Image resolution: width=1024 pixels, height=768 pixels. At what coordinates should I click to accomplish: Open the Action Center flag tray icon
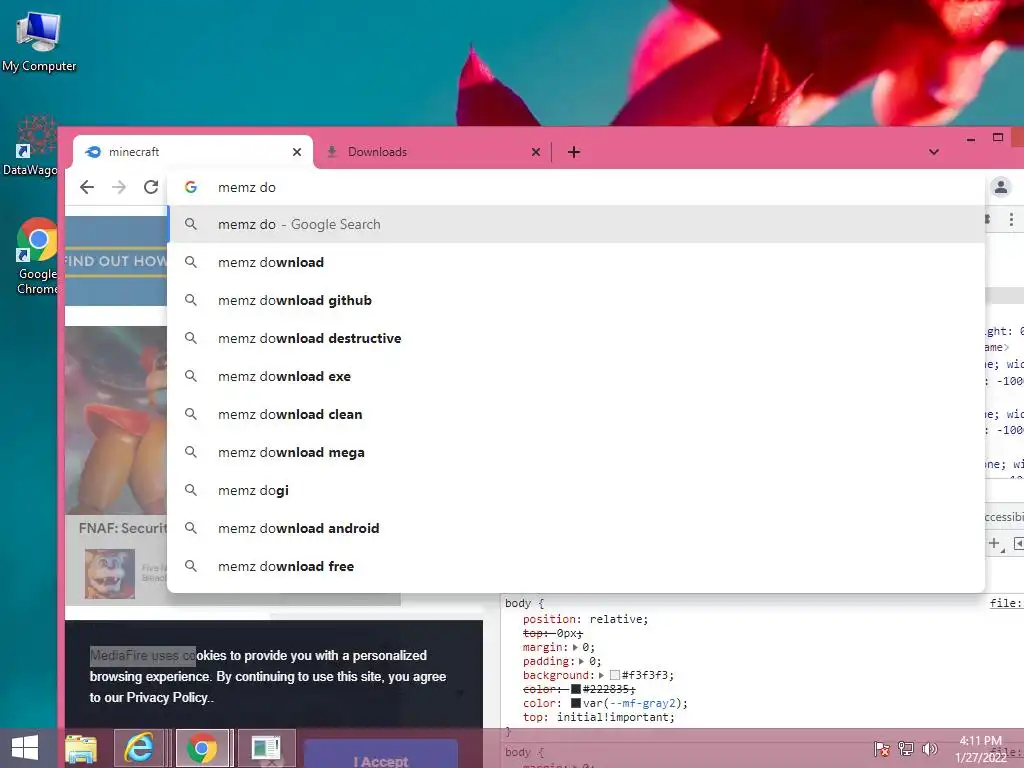pos(881,749)
